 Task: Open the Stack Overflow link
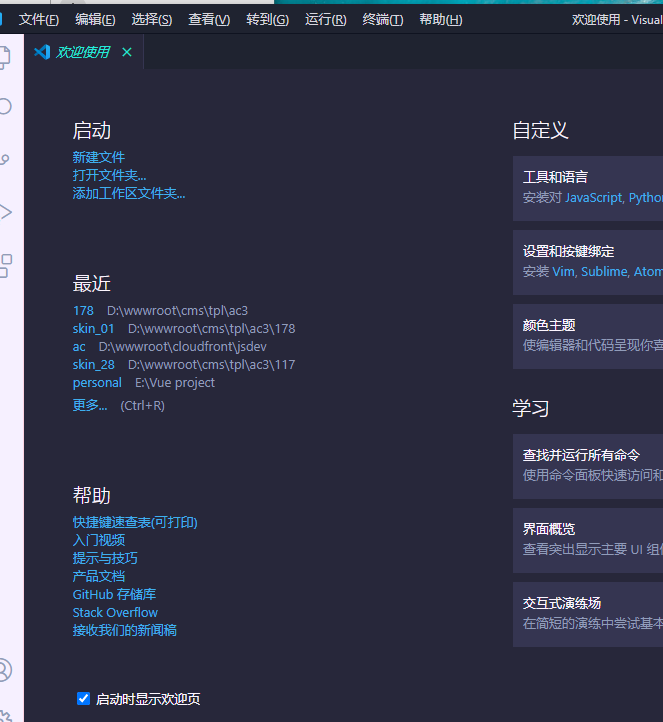115,612
